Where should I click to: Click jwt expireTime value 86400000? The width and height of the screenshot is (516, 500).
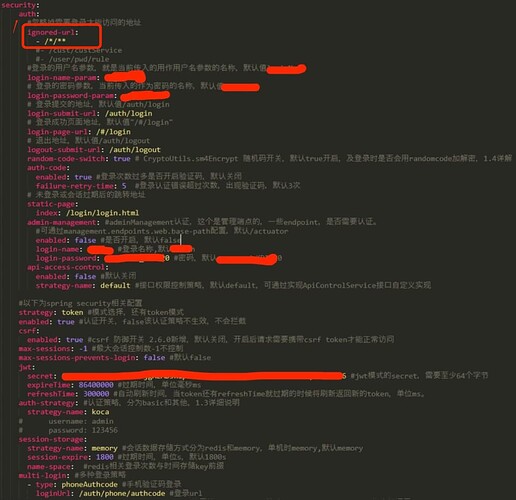pyautogui.click(x=96, y=385)
